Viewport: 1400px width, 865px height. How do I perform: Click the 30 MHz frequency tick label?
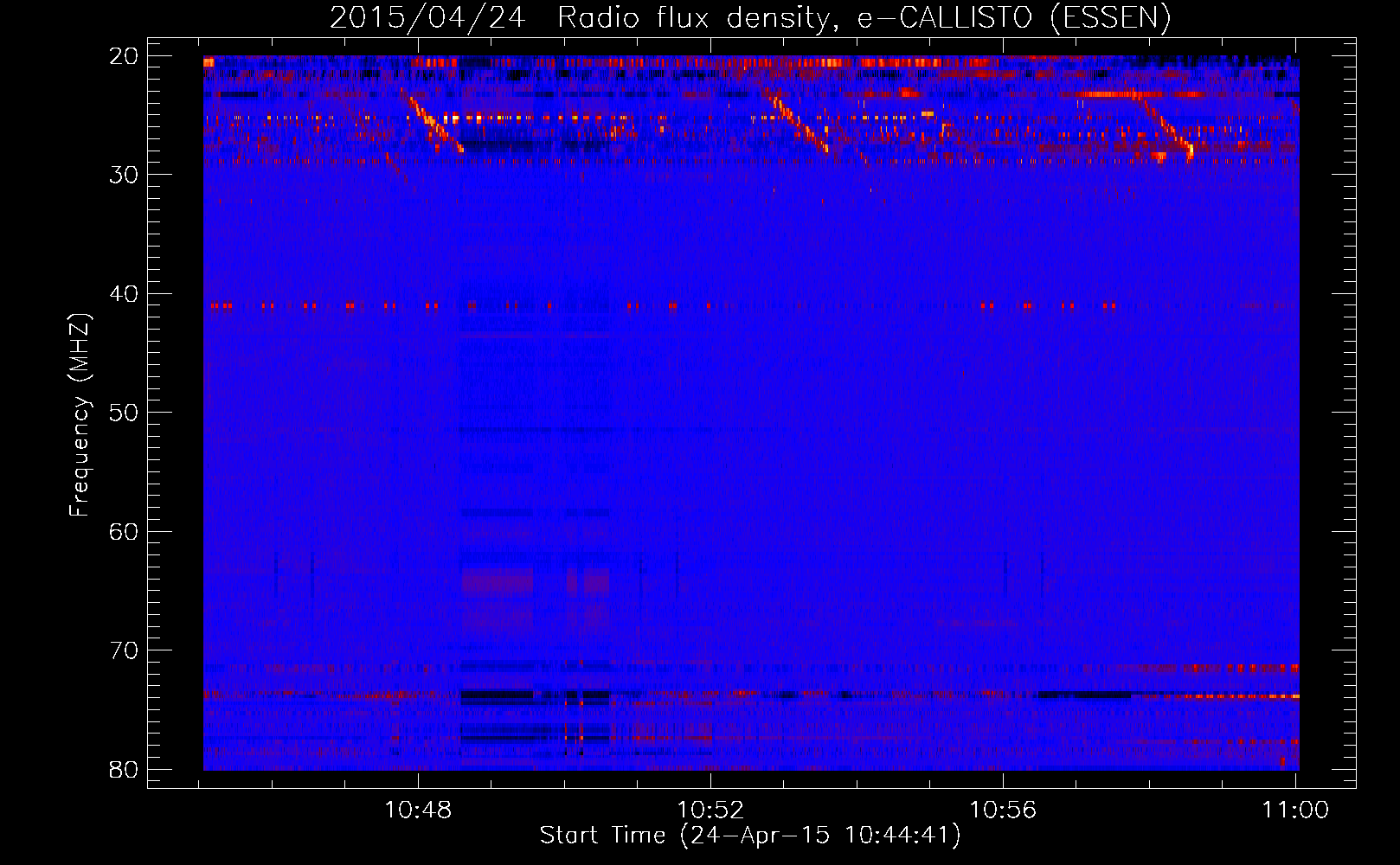click(124, 175)
